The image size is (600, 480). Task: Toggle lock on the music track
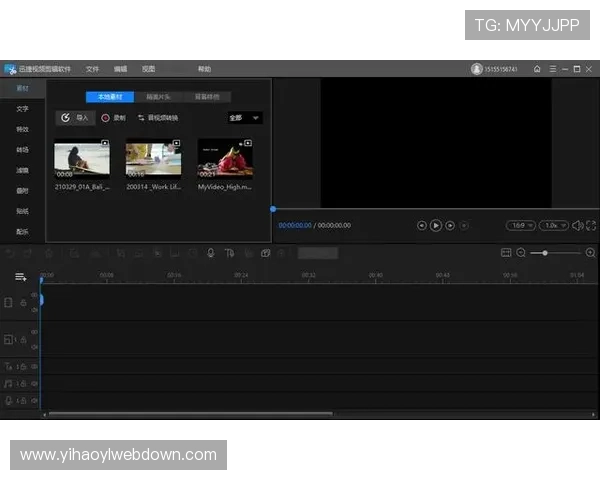click(24, 383)
